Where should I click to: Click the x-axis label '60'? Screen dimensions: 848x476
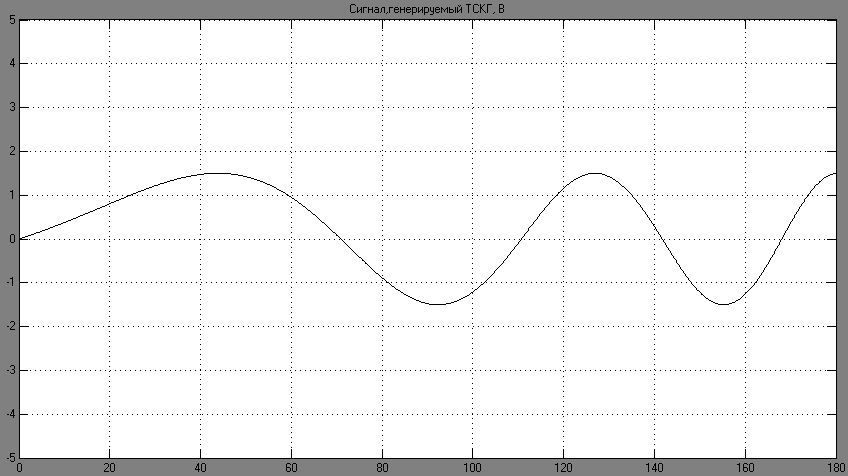pos(292,468)
